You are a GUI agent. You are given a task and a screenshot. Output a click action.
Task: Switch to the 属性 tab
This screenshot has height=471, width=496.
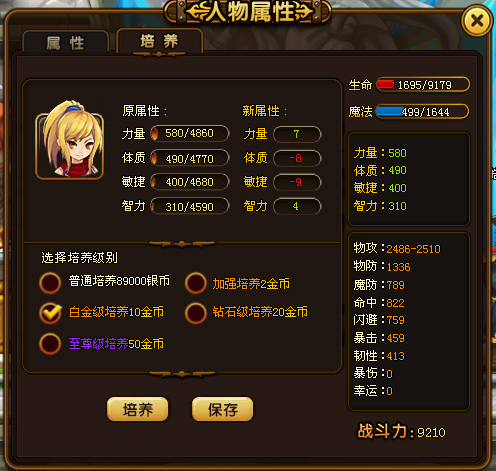coord(66,43)
